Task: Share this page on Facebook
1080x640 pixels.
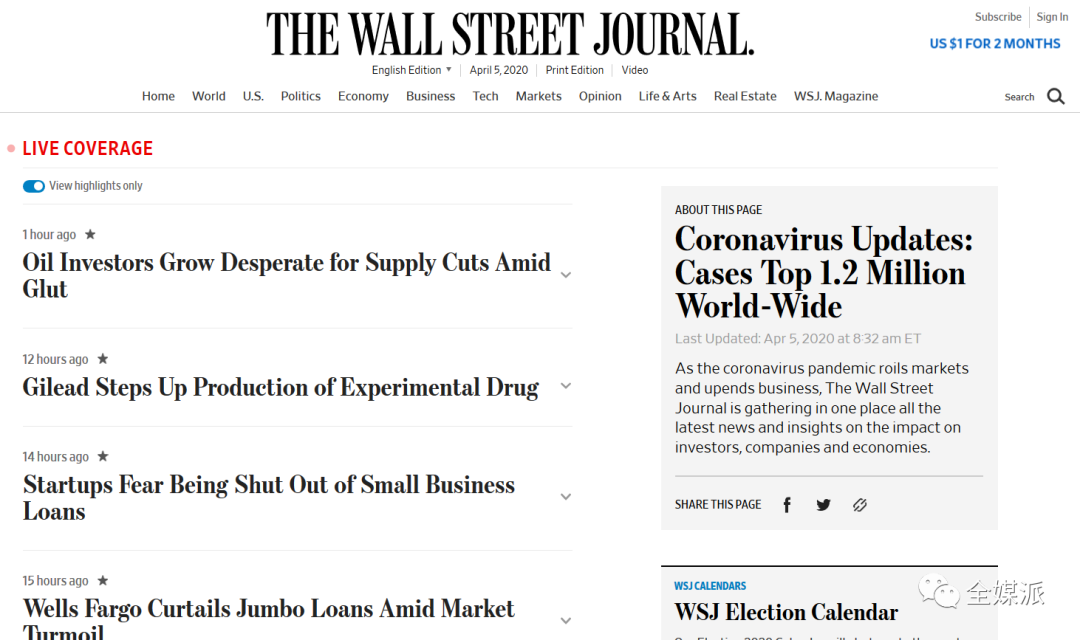Action: 787,505
